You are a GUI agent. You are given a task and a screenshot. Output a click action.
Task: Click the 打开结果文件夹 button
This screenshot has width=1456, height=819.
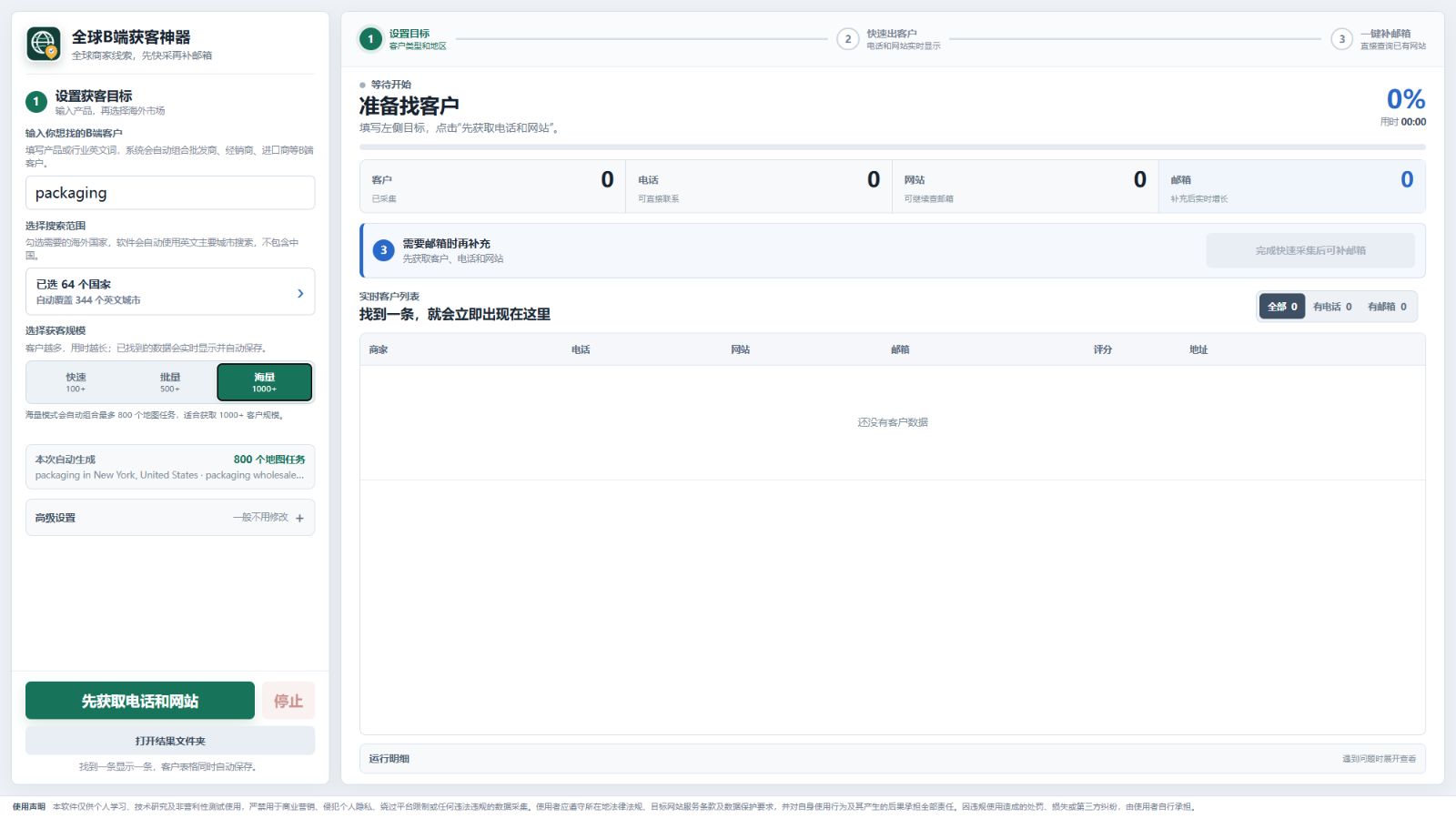pyautogui.click(x=170, y=741)
